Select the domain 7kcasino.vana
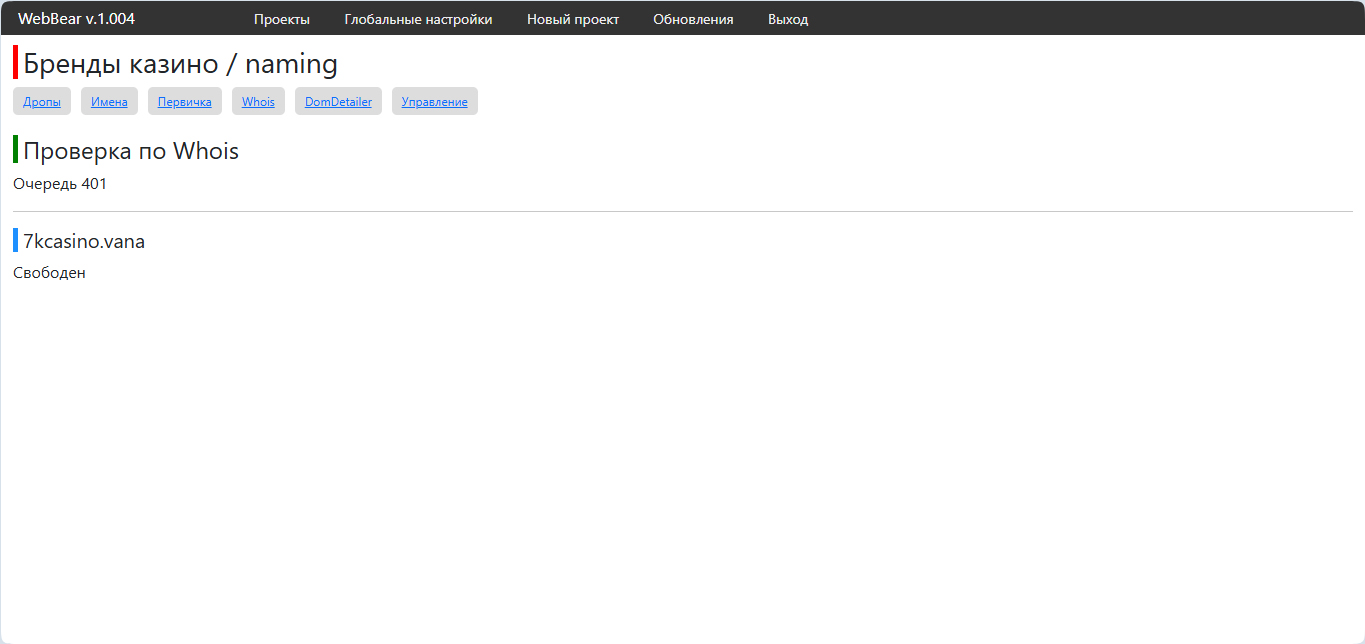Image resolution: width=1365 pixels, height=644 pixels. pos(84,241)
